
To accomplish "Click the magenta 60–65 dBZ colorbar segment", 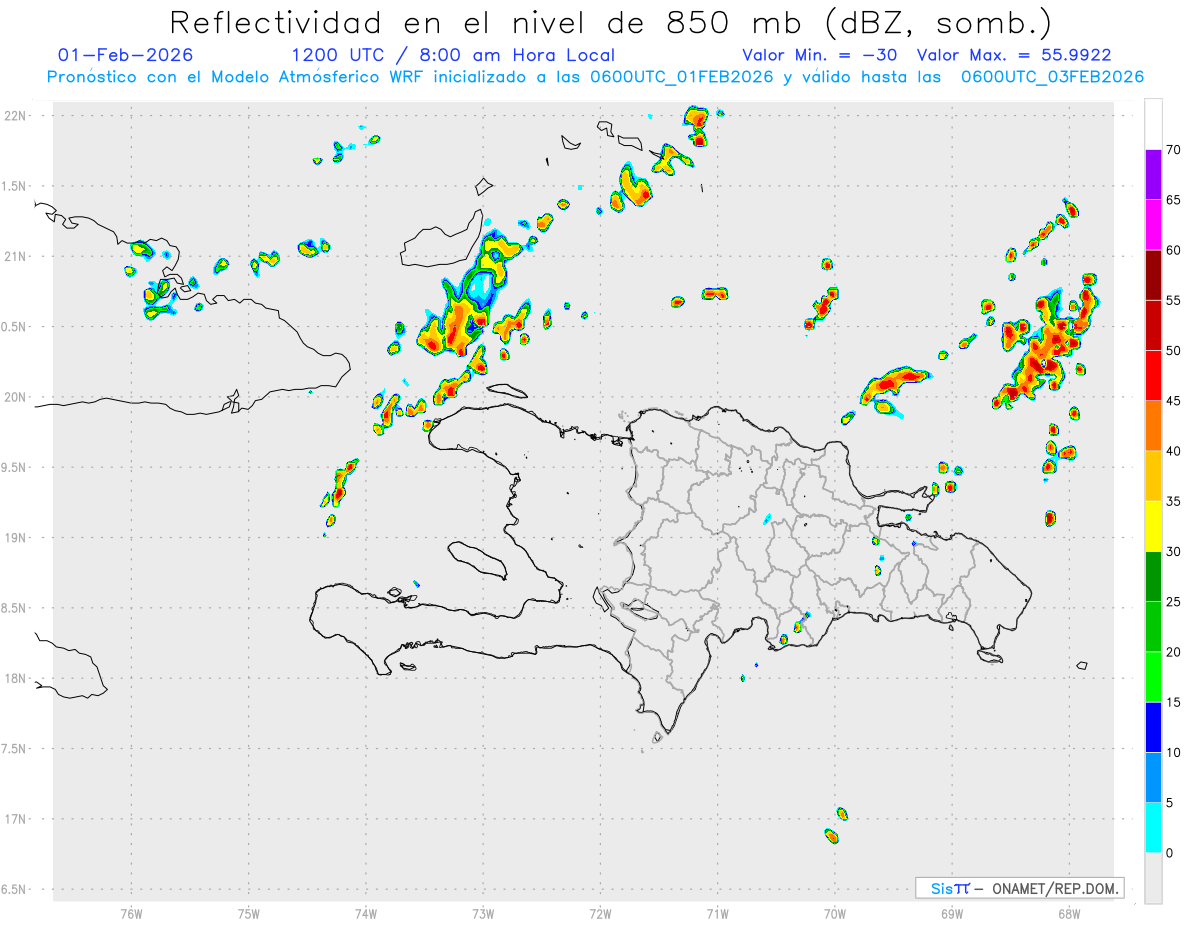I will tap(1153, 225).
